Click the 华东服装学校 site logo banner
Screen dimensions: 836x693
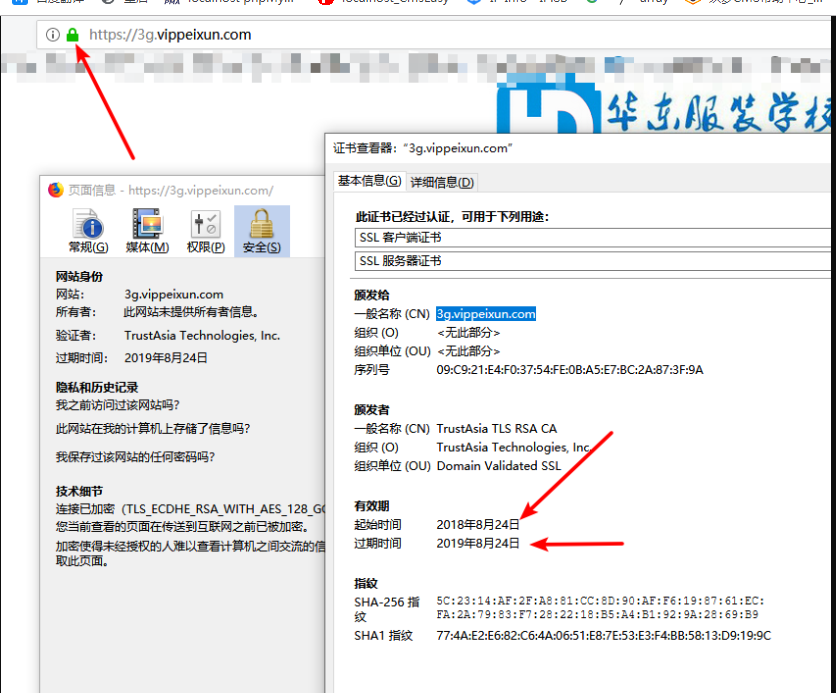click(x=664, y=104)
